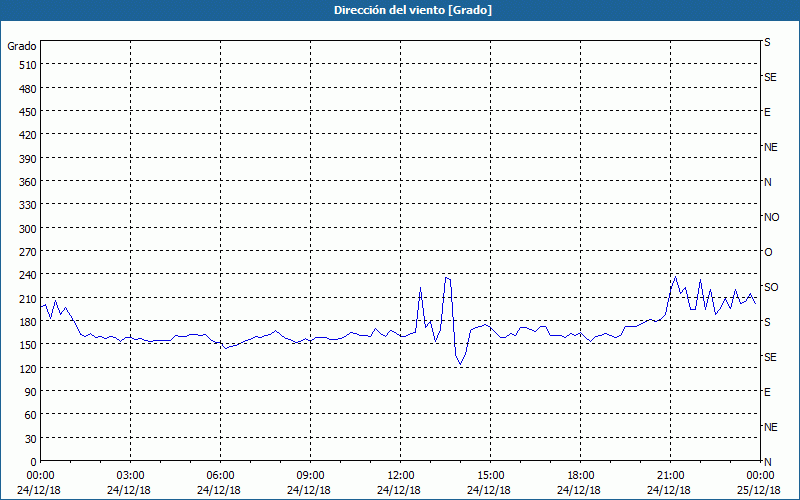
Task: Click the 360 degree axis label
Action: pyautogui.click(x=29, y=182)
